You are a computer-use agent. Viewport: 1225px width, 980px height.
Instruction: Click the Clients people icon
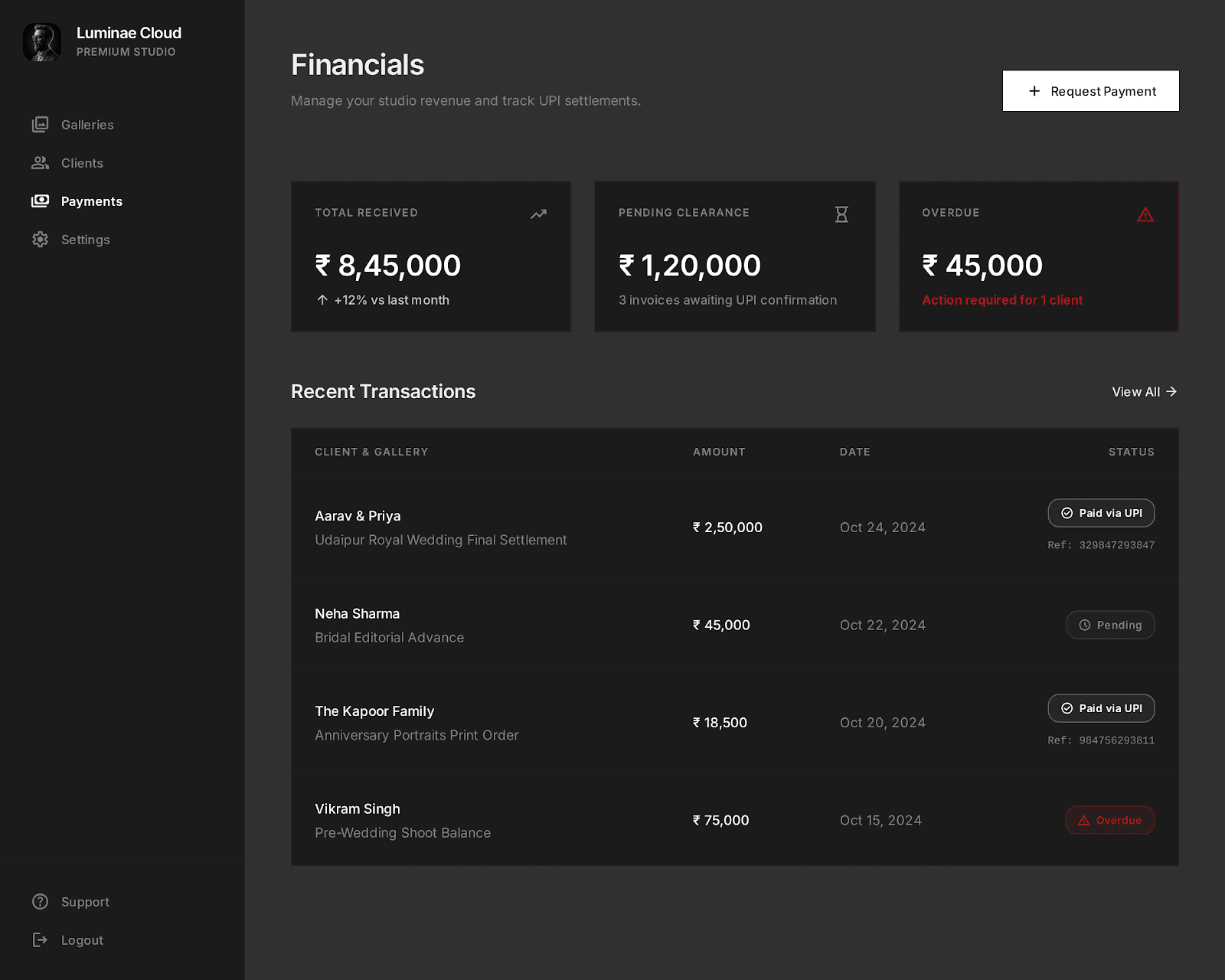click(x=41, y=163)
